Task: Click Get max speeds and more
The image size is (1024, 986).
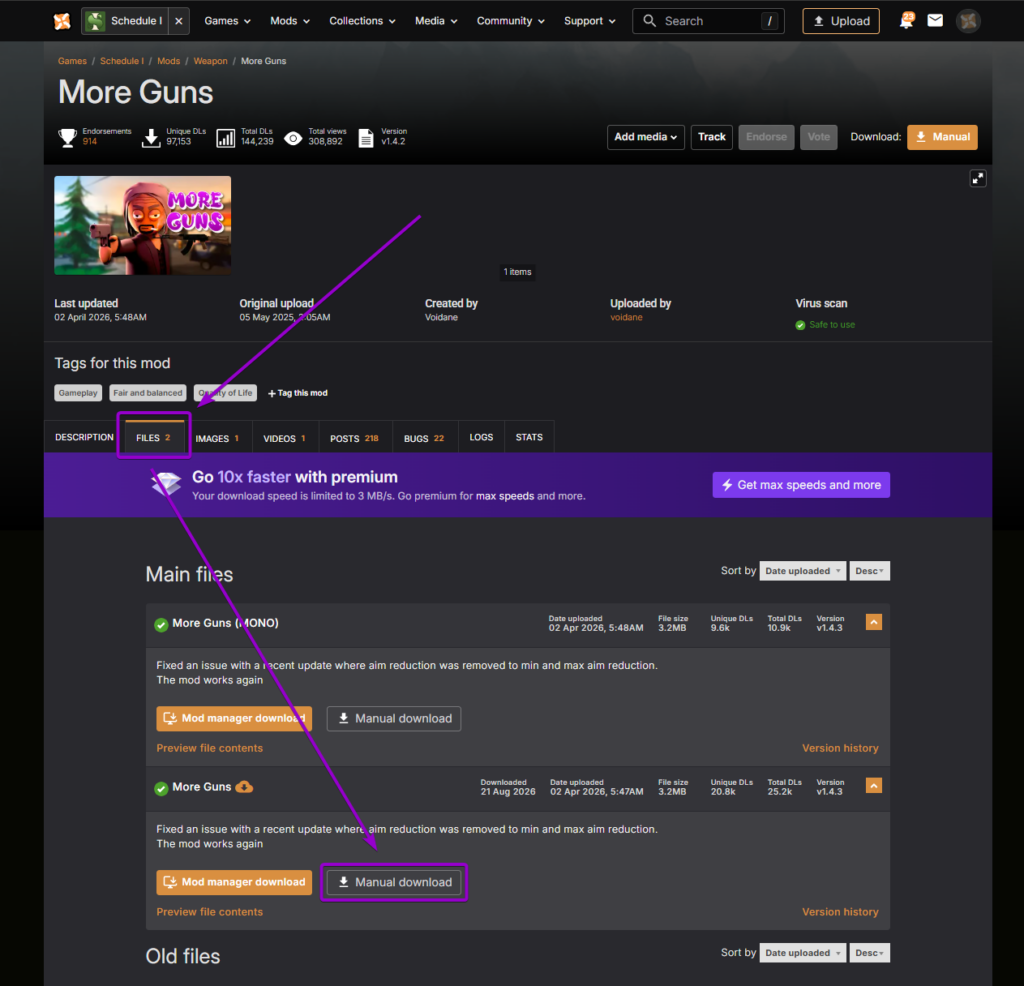Action: click(801, 485)
